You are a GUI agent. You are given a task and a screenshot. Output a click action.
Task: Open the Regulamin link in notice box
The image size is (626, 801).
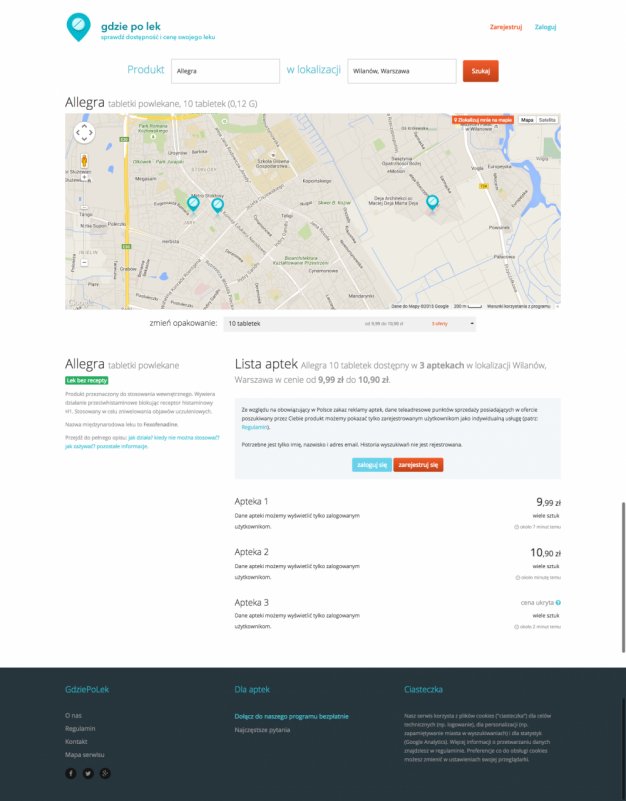click(x=254, y=427)
